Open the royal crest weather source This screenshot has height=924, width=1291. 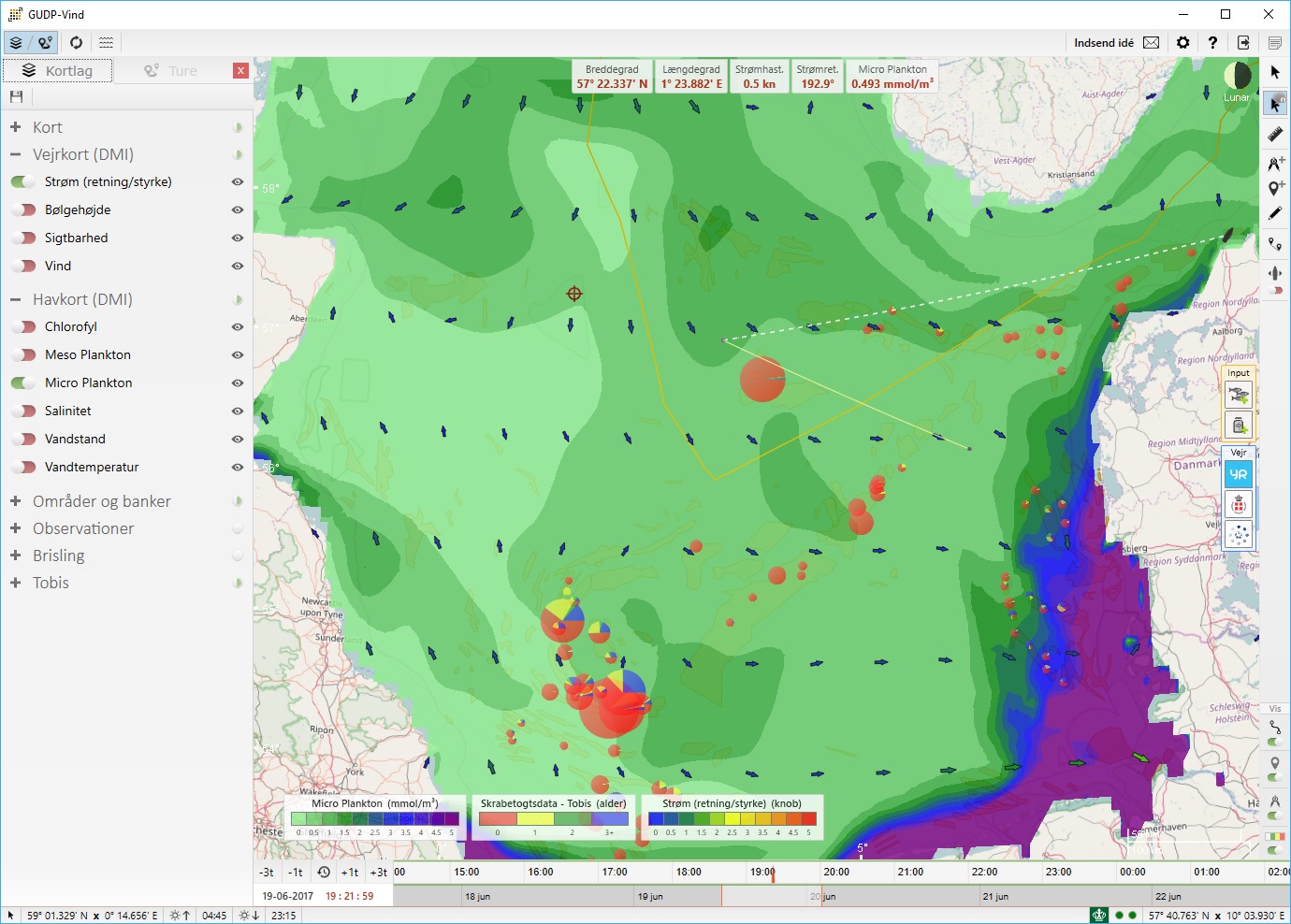[x=1239, y=505]
